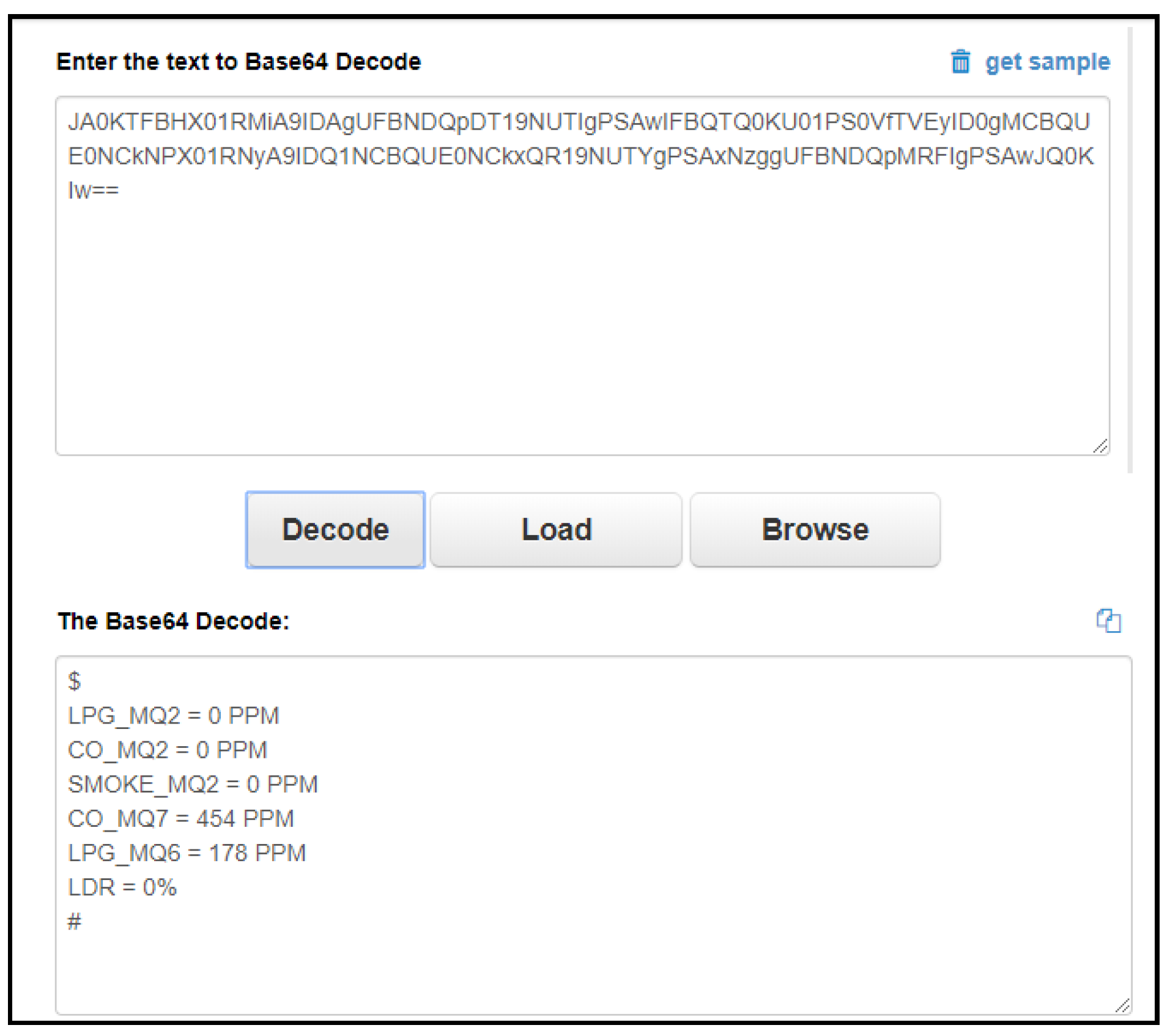Image resolution: width=1170 pixels, height=1036 pixels.
Task: Click the 'LDR = 0%' output line
Action: click(x=122, y=887)
